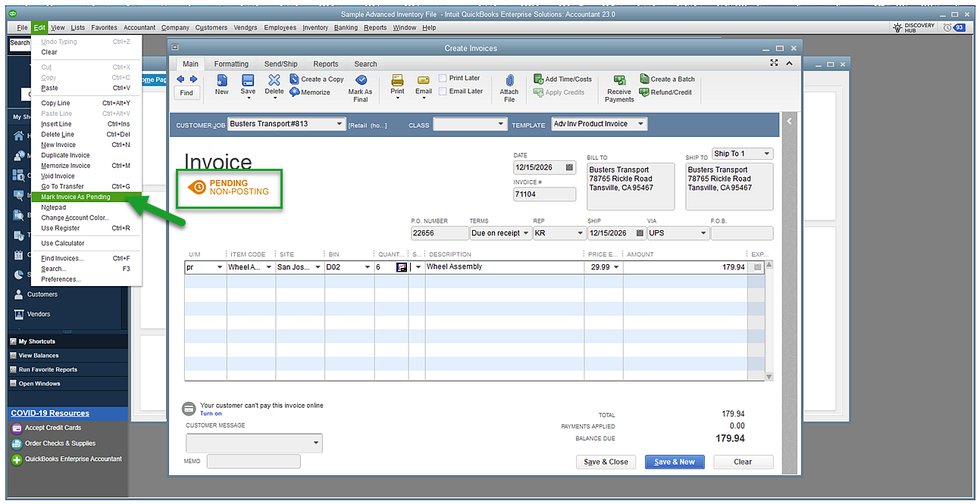The width and height of the screenshot is (980, 504).
Task: Switch to the Formatting tab
Action: [231, 64]
